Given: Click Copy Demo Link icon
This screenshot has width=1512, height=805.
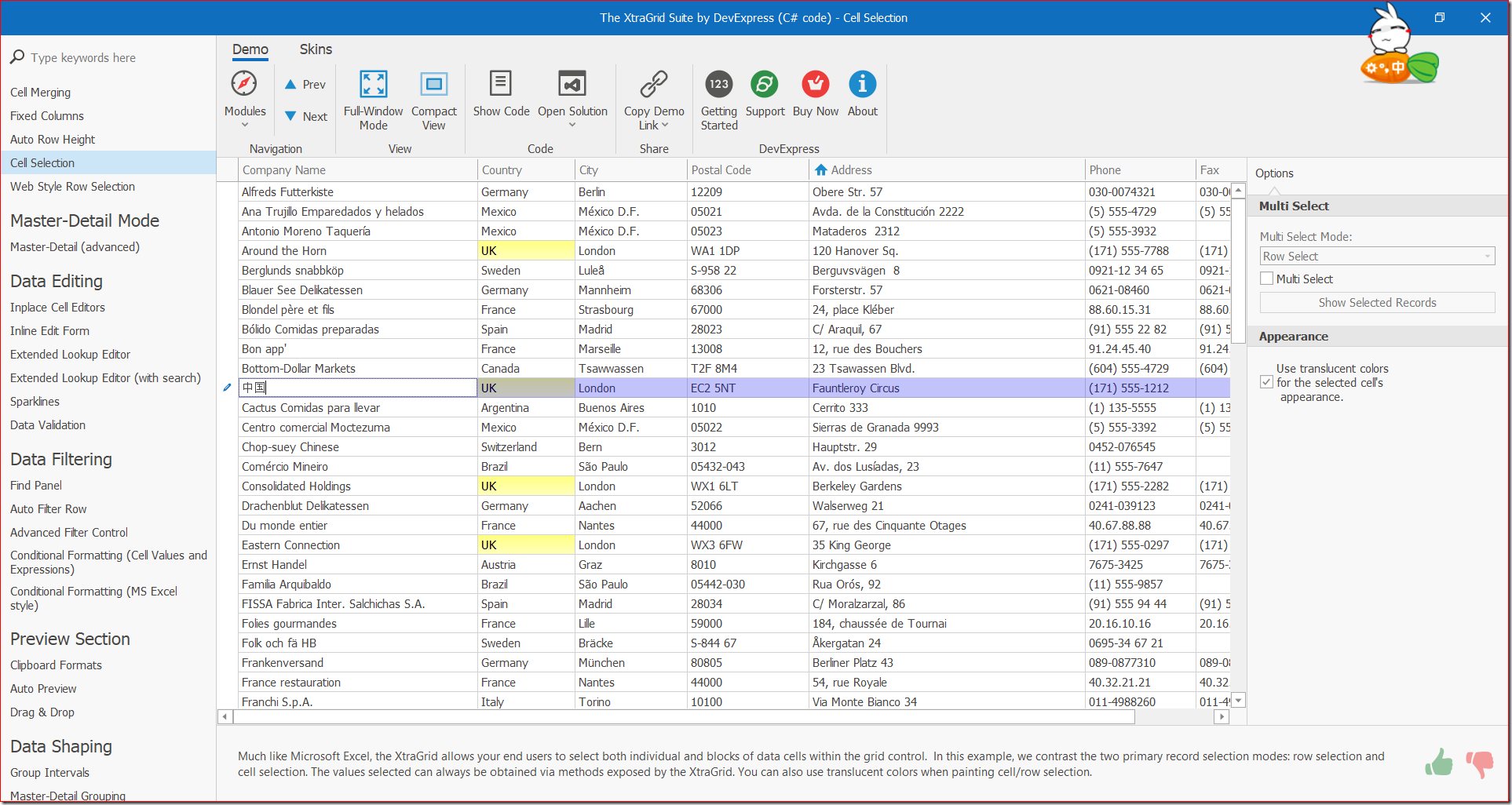Looking at the screenshot, I should [654, 83].
